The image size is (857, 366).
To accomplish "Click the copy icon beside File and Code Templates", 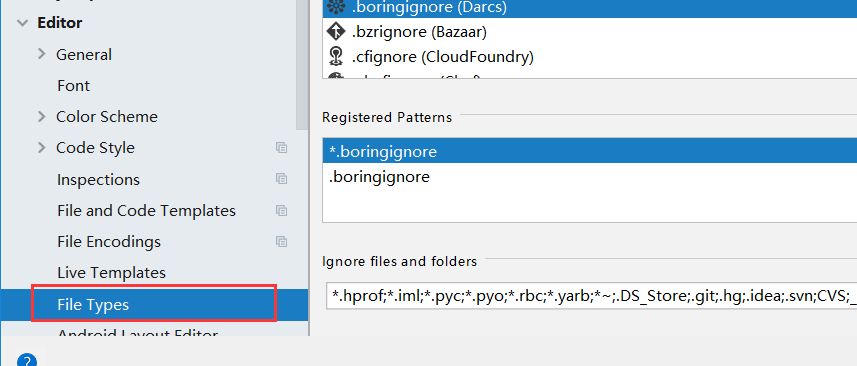I will (x=281, y=210).
